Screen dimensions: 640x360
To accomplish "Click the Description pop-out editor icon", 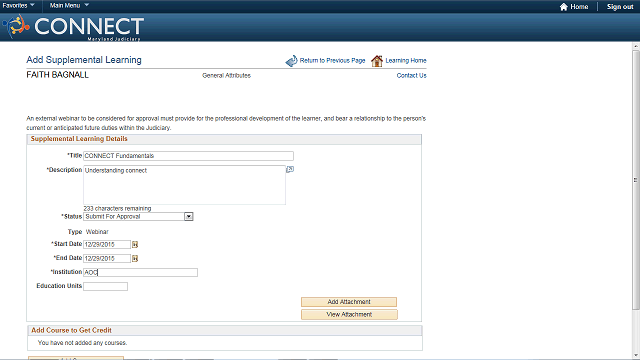I will (x=290, y=169).
